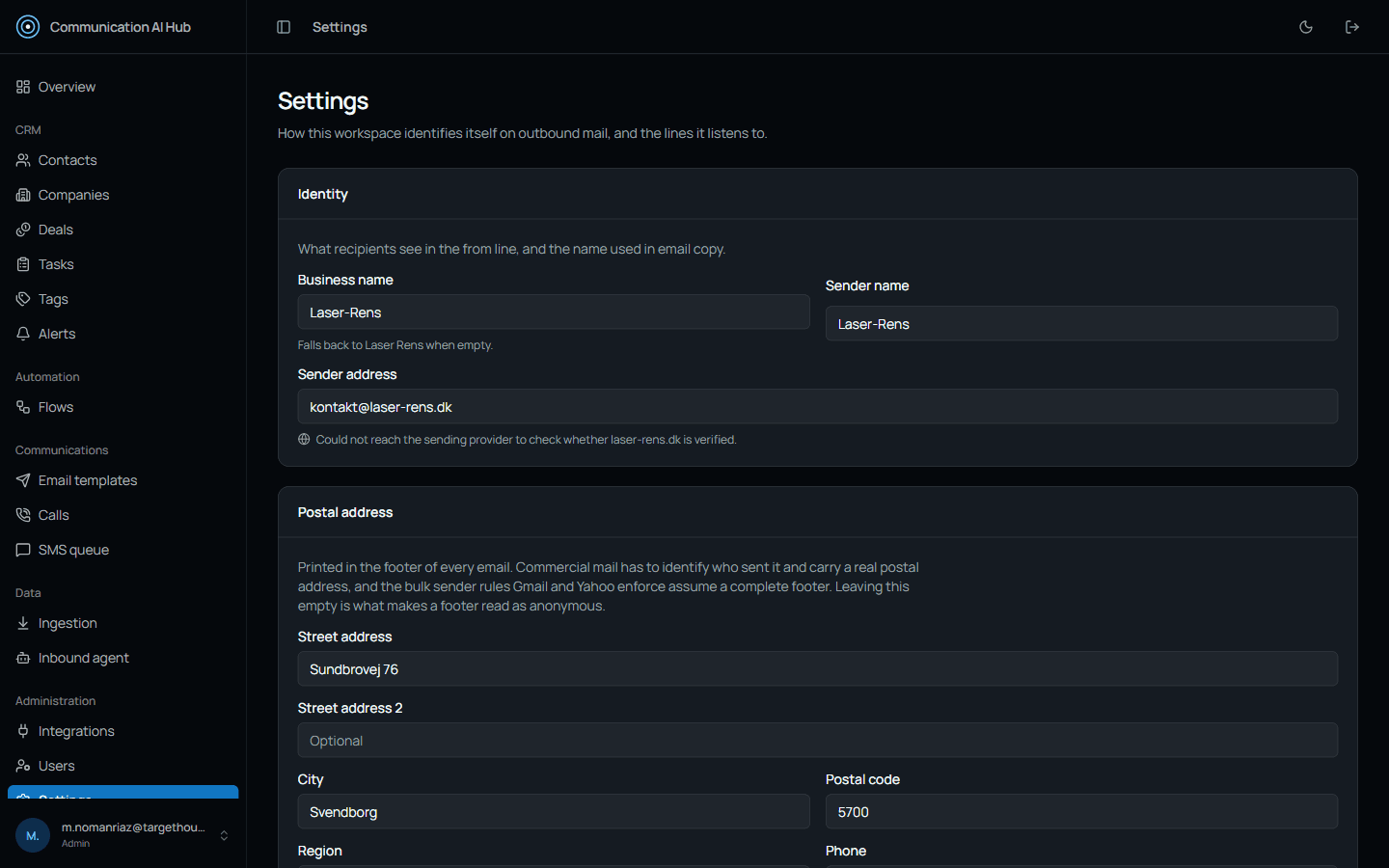Open Integrations via its plug icon
Screen dimensions: 1389x868
(23, 731)
